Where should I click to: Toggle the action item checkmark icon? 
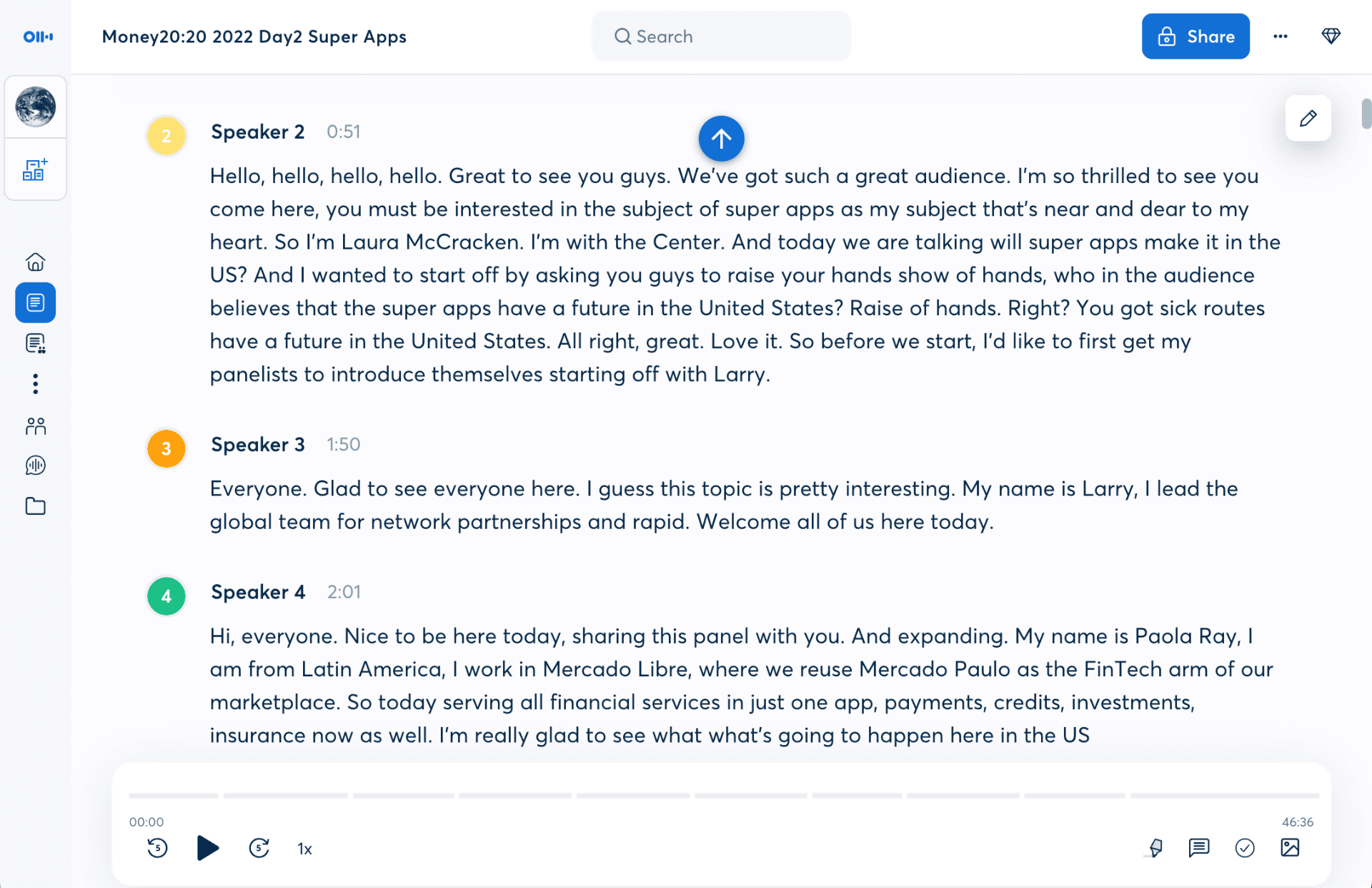(1244, 848)
